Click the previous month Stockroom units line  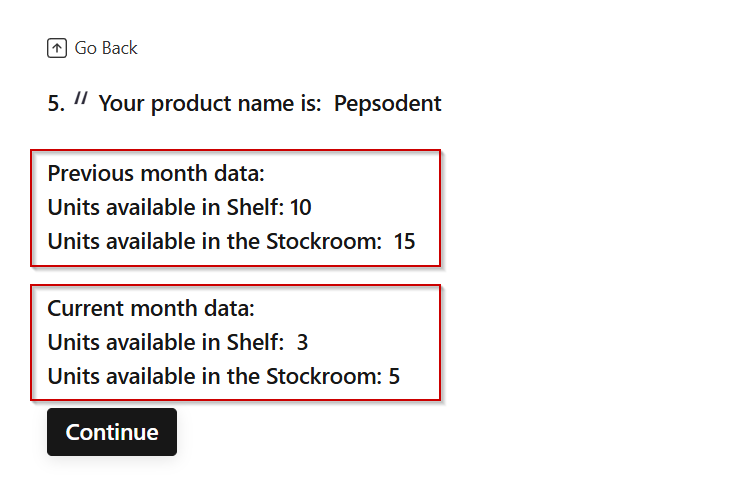pyautogui.click(x=231, y=241)
